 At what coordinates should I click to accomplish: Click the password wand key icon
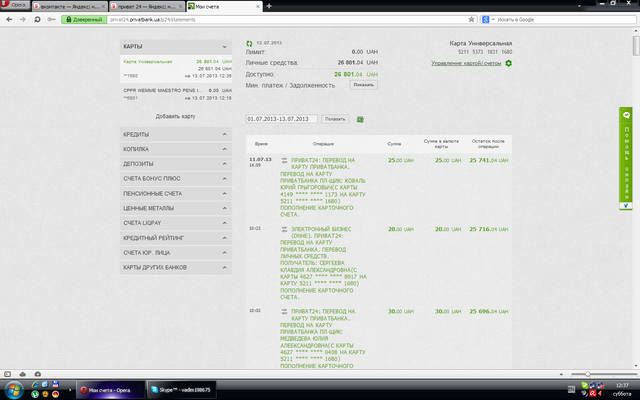point(51,19)
